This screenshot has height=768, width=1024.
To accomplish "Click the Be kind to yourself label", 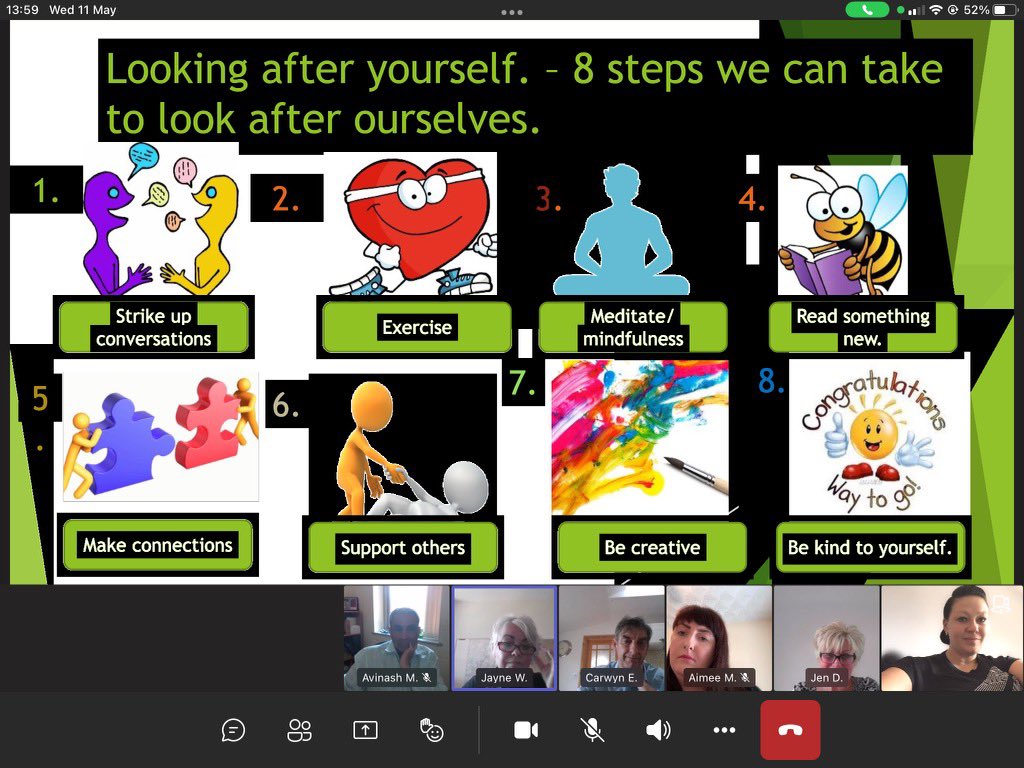I will point(870,547).
